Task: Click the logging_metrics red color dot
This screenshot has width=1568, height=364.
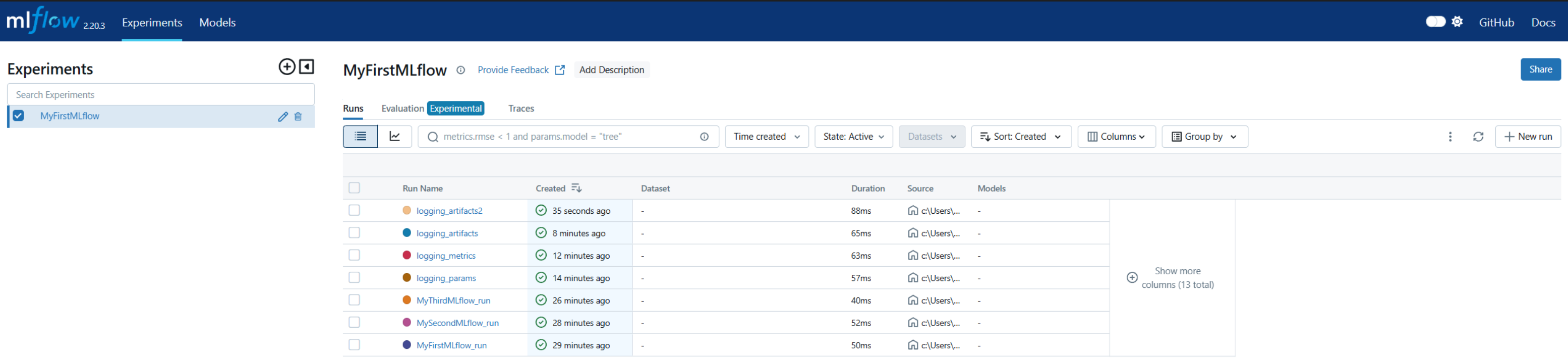Action: point(407,256)
